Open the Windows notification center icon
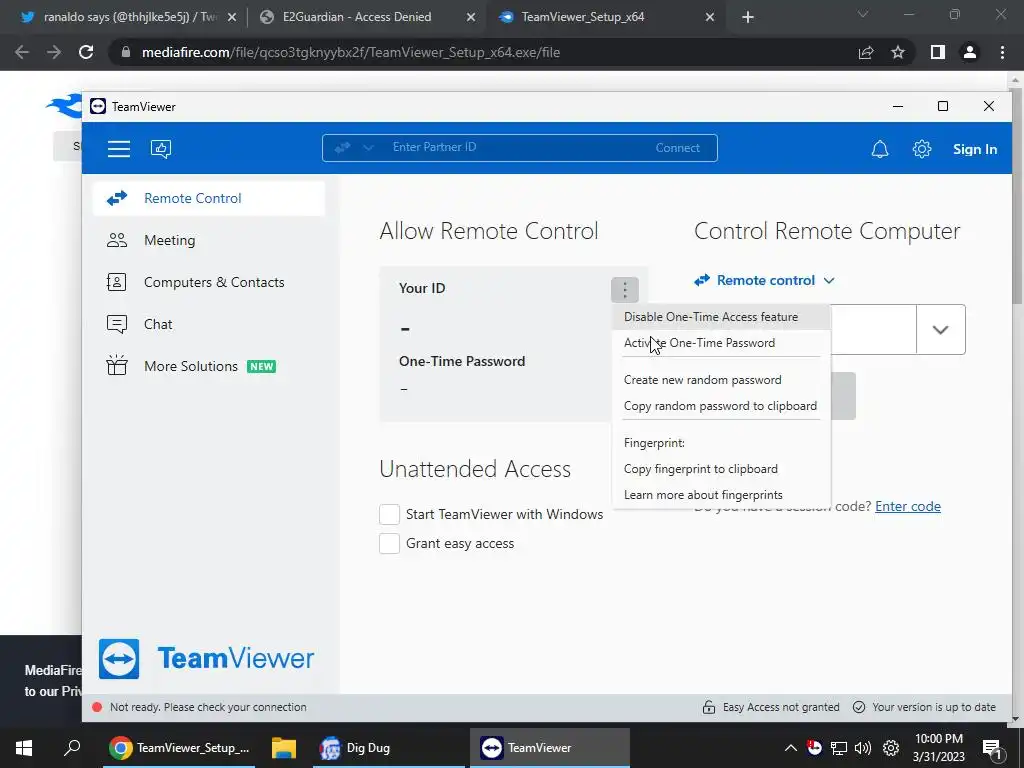 tap(992, 749)
